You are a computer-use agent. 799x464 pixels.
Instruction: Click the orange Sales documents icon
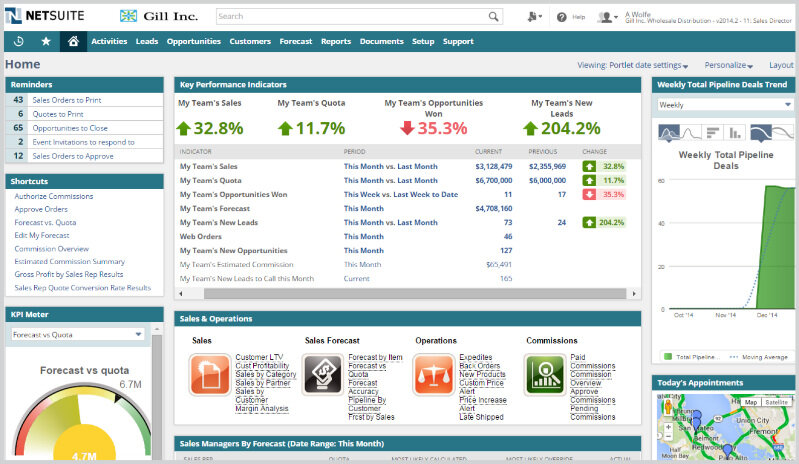pos(210,375)
